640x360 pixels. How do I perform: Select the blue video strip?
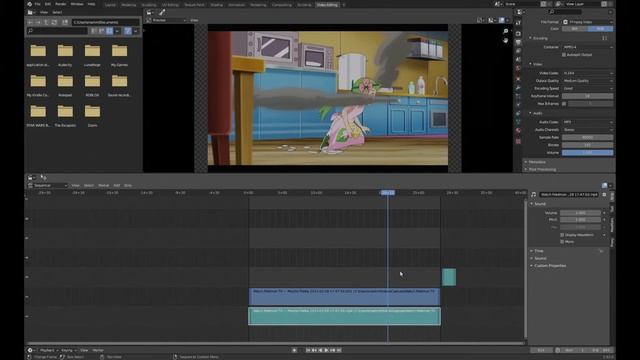point(344,297)
